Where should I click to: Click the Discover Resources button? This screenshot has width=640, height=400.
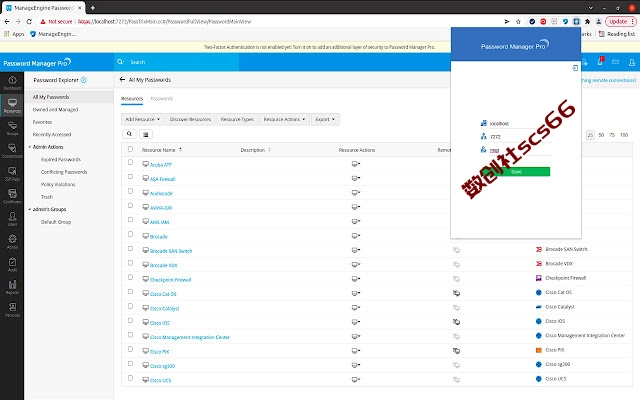point(190,119)
